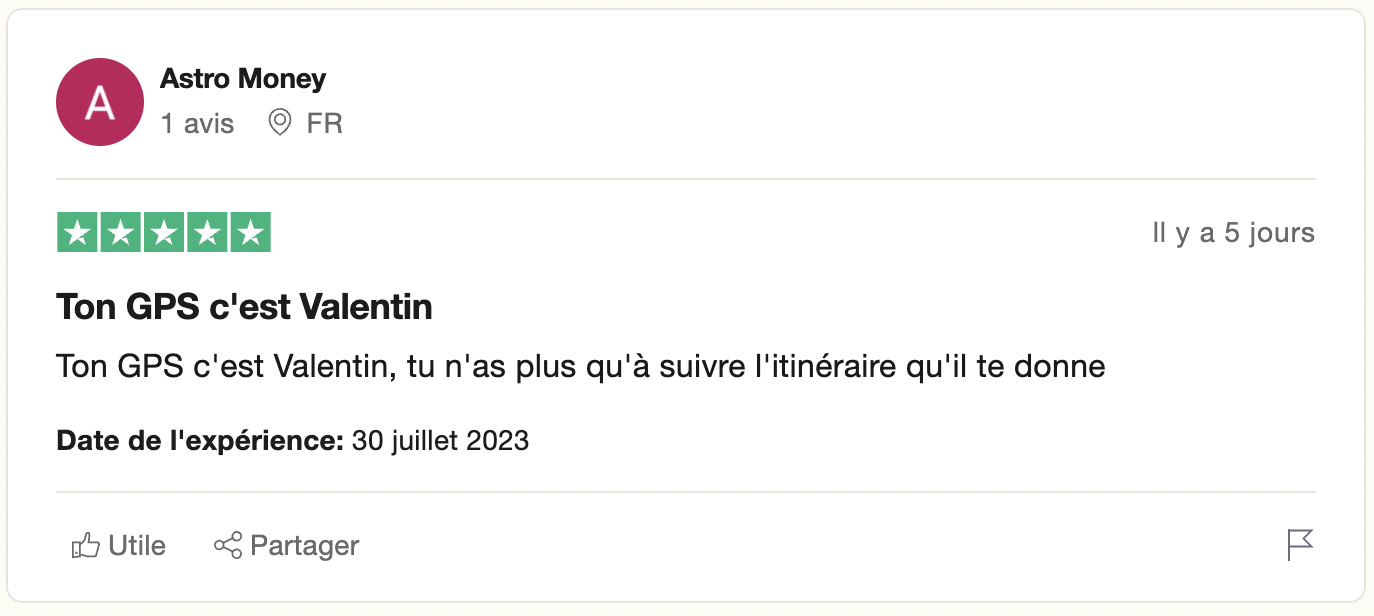Click the share icon beside Partager

(228, 546)
